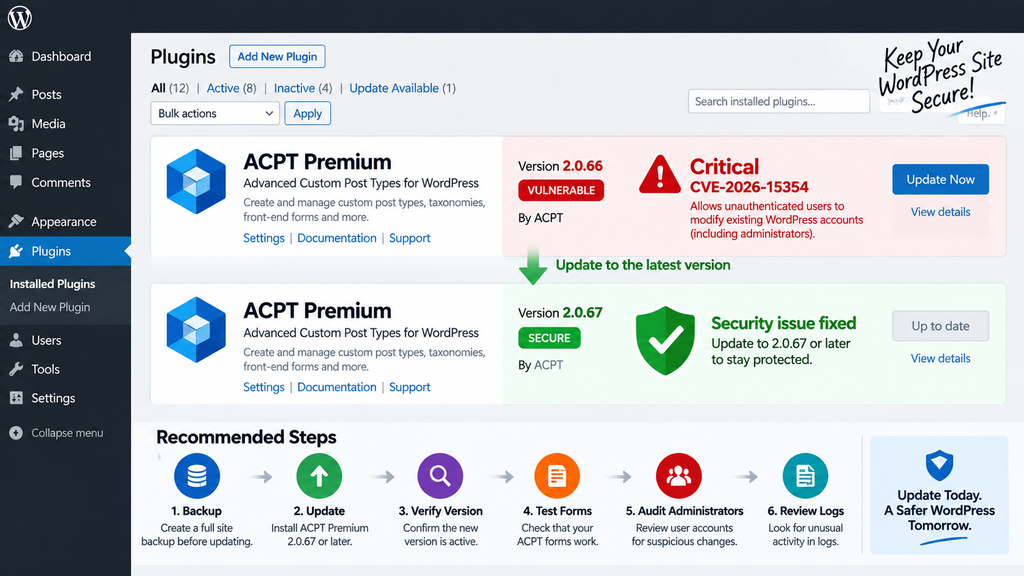Open Settings link of secure ACPT Premium

[x=264, y=387]
